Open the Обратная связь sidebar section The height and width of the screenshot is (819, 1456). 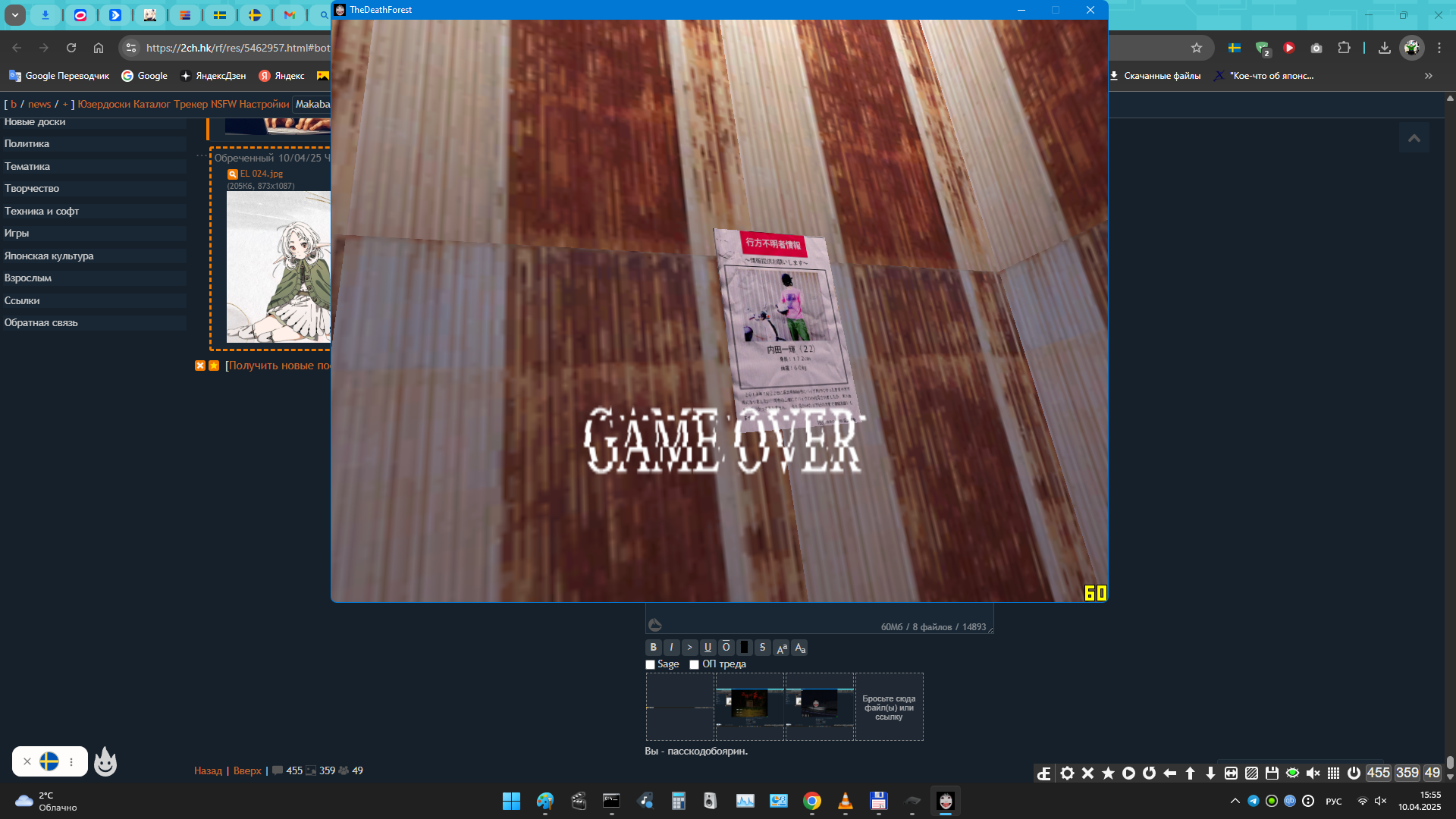[93, 322]
